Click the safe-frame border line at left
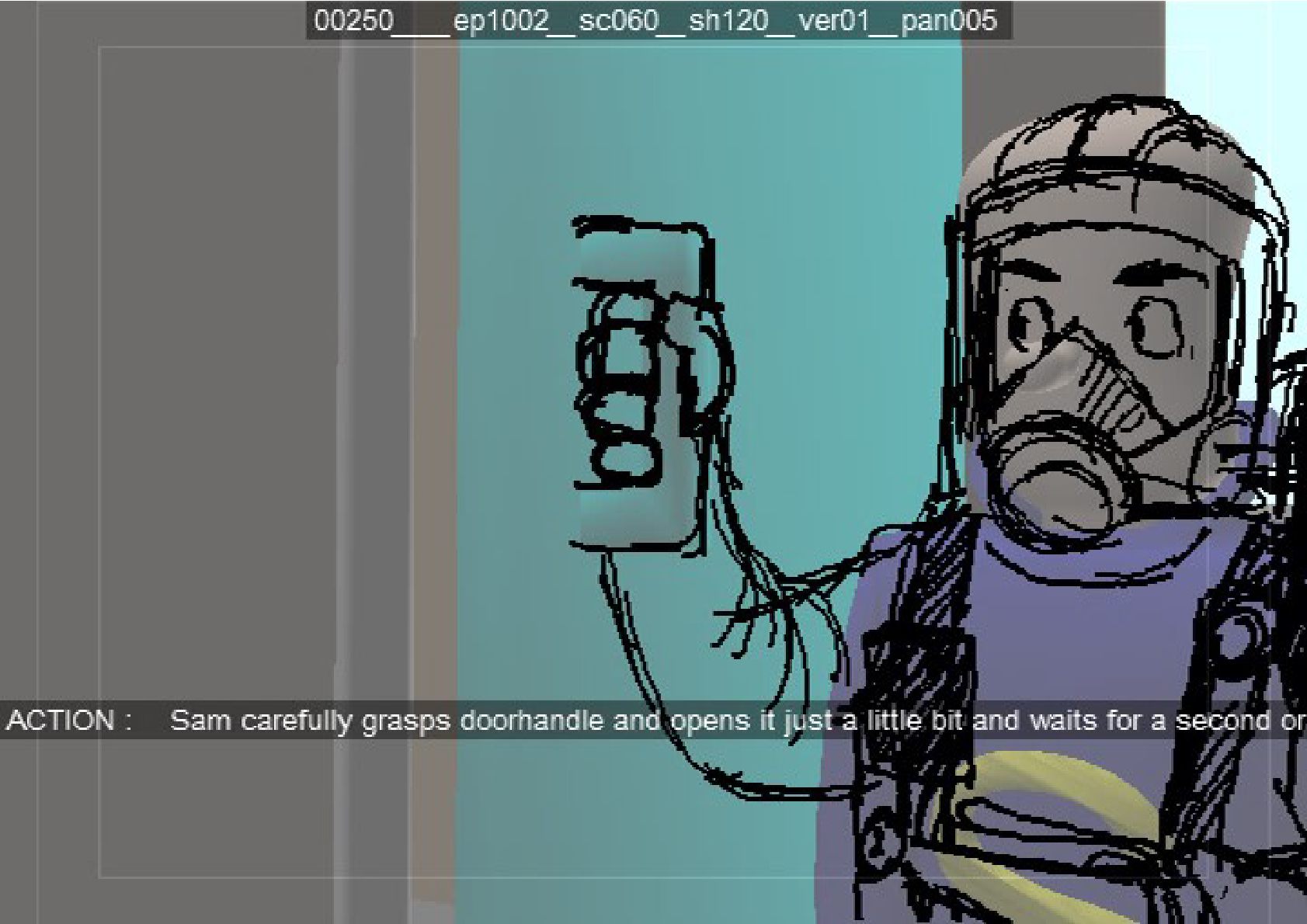This screenshot has height=924, width=1307. (99, 462)
